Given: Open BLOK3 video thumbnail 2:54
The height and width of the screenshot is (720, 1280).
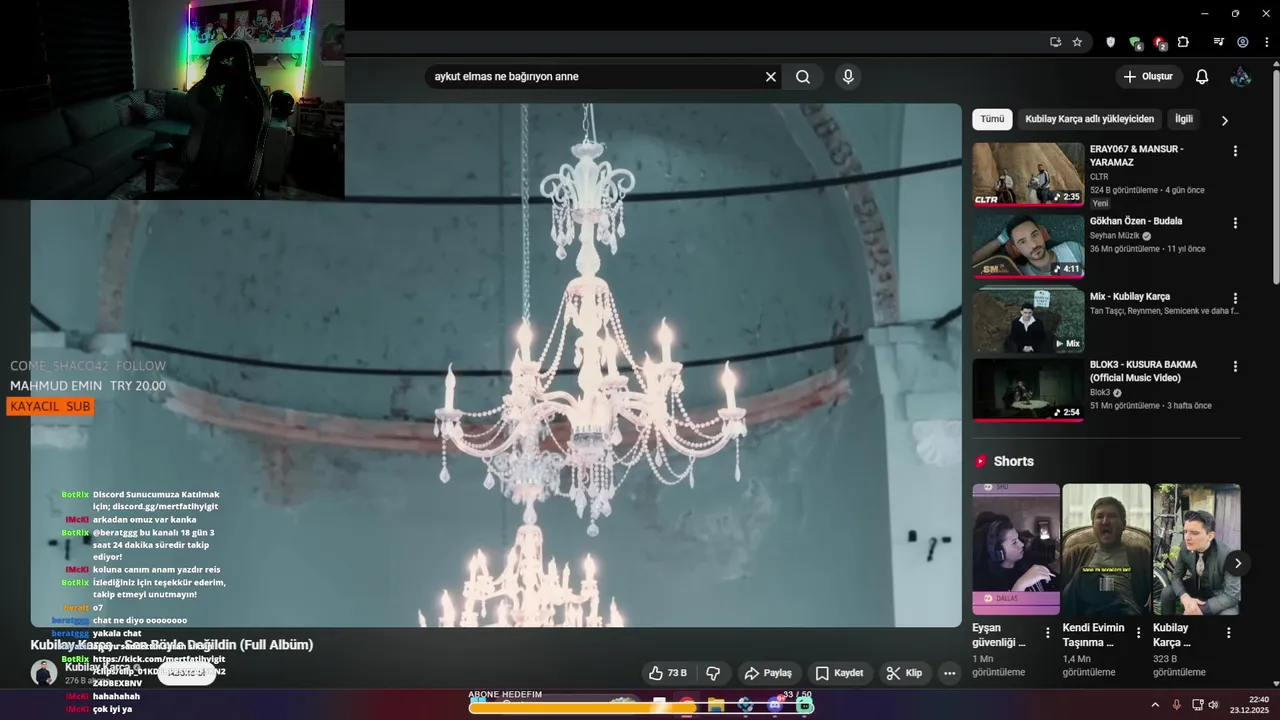Looking at the screenshot, I should click(x=1028, y=390).
